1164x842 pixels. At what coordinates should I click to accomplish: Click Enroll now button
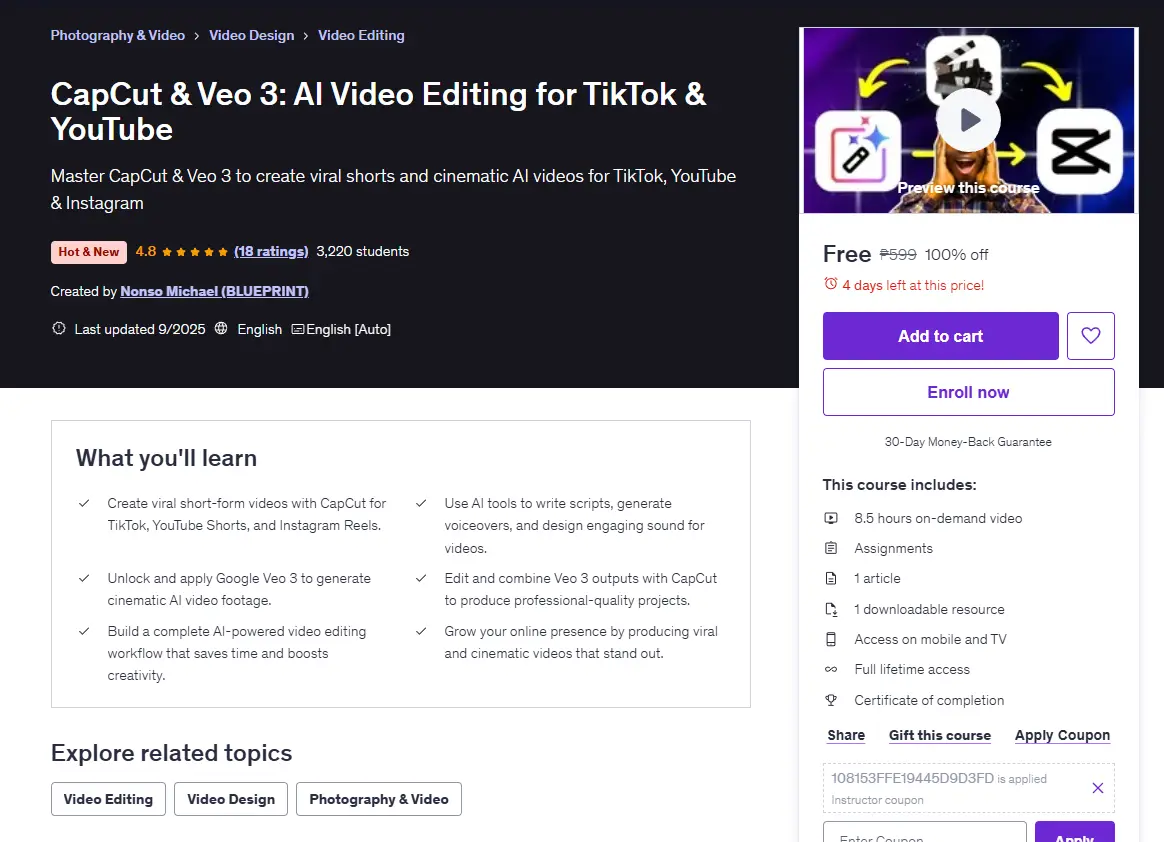[969, 392]
